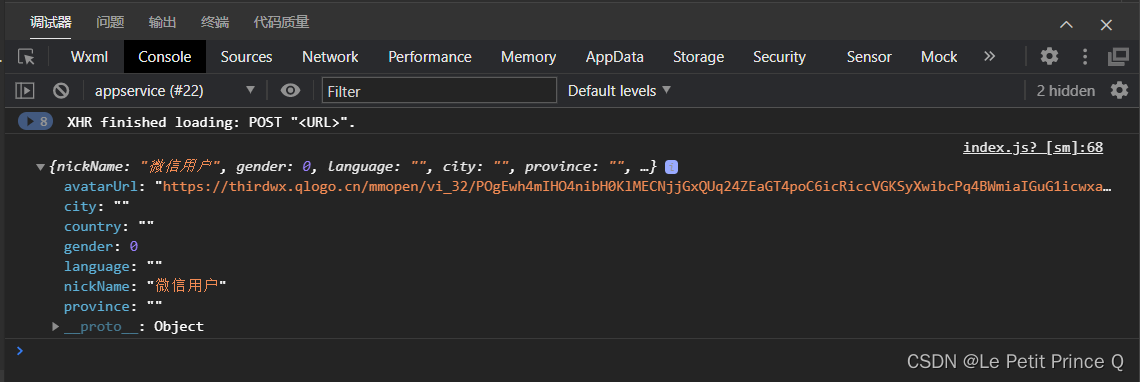The image size is (1140, 382).
Task: Open console settings gear beside hidden count
Action: [1119, 90]
